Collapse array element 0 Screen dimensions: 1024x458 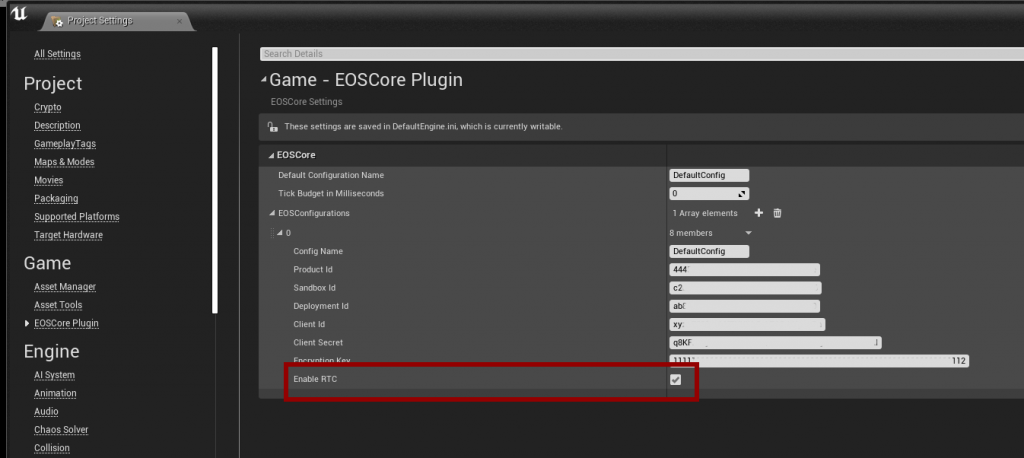[x=279, y=233]
